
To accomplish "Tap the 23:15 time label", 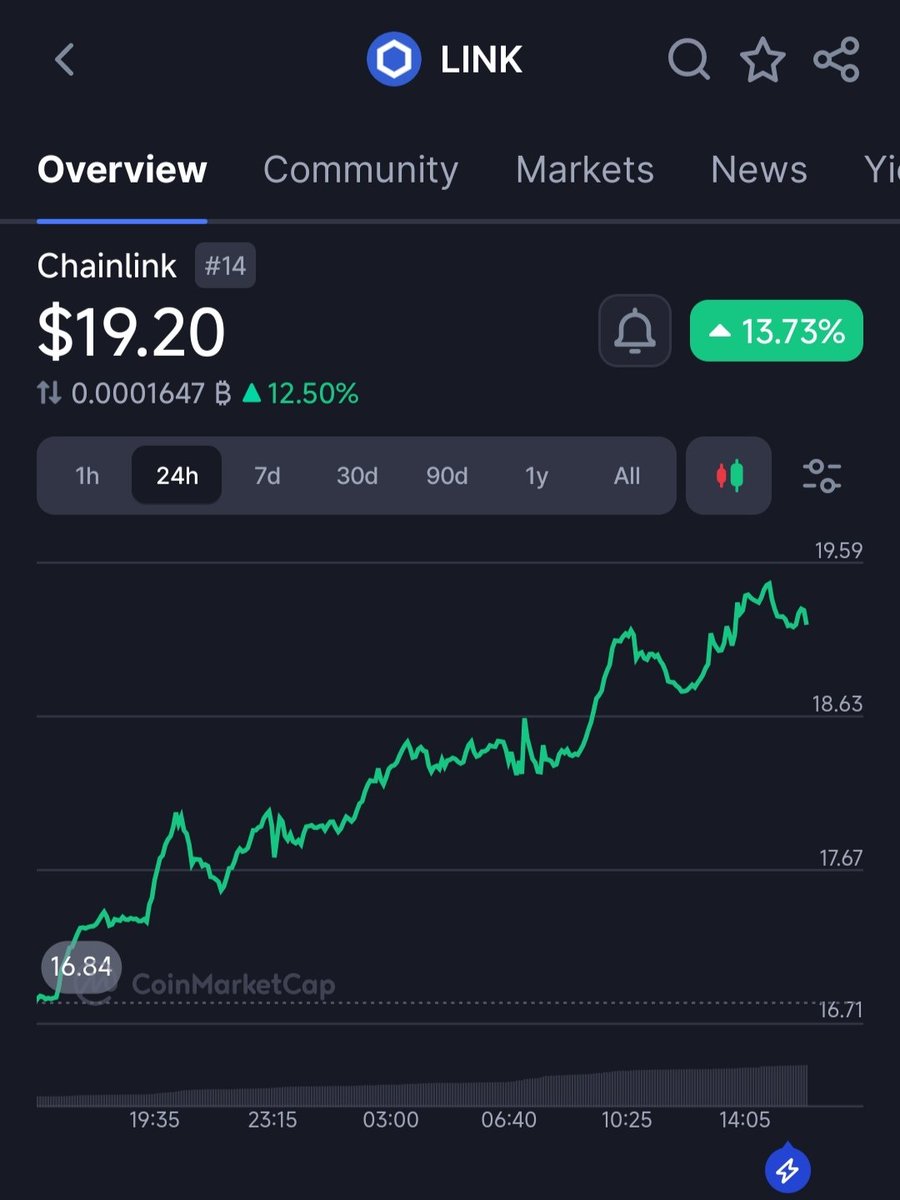I will click(x=272, y=1120).
